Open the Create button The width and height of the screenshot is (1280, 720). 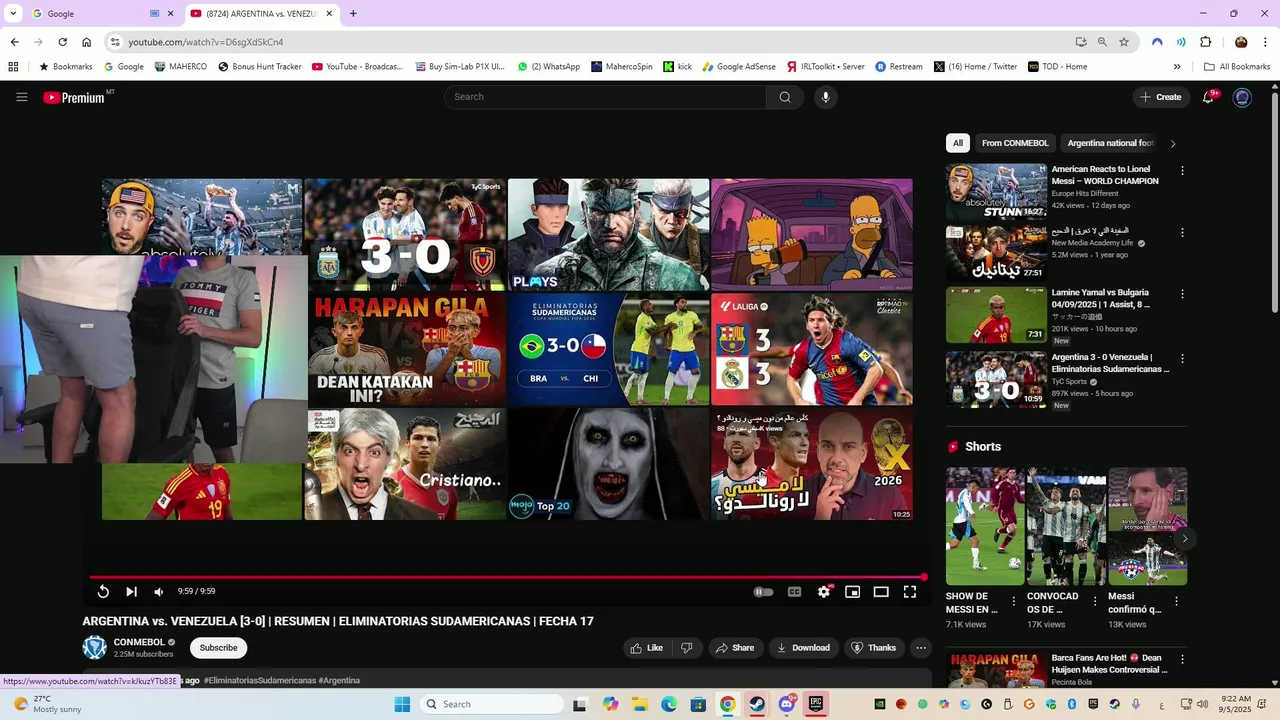[1159, 97]
